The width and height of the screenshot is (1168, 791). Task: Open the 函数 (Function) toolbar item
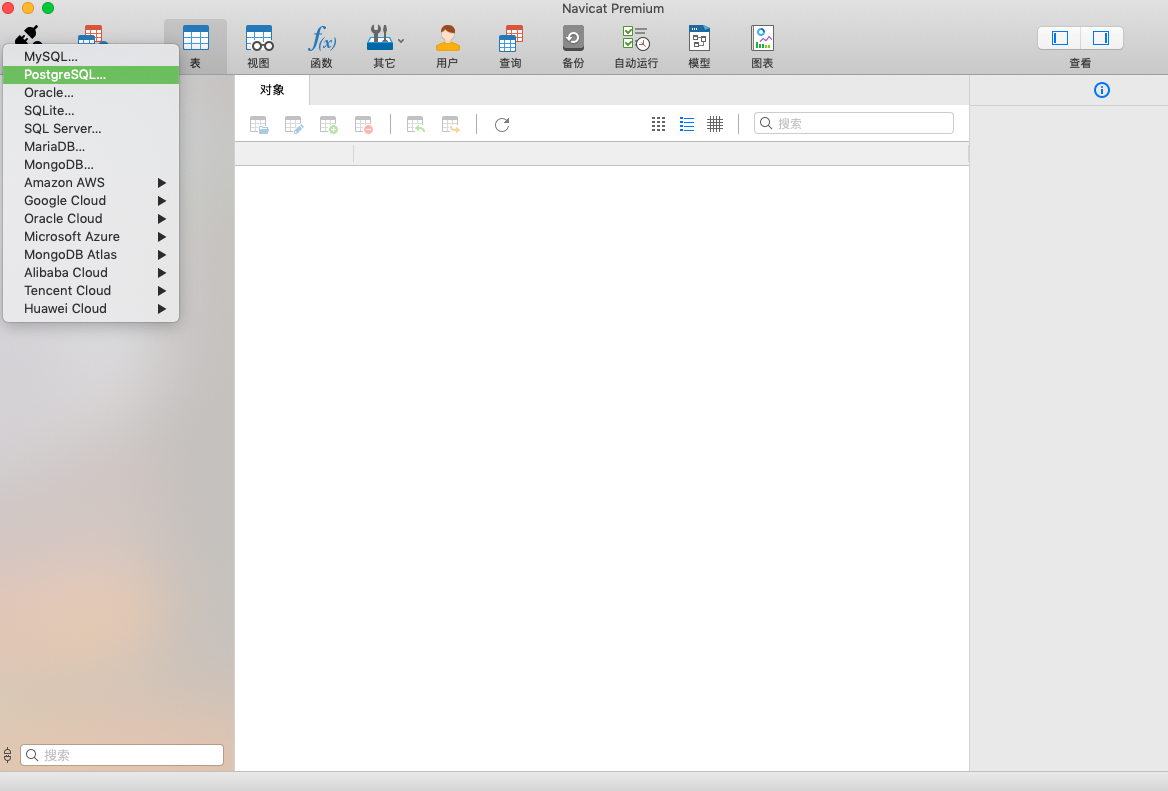tap(322, 46)
